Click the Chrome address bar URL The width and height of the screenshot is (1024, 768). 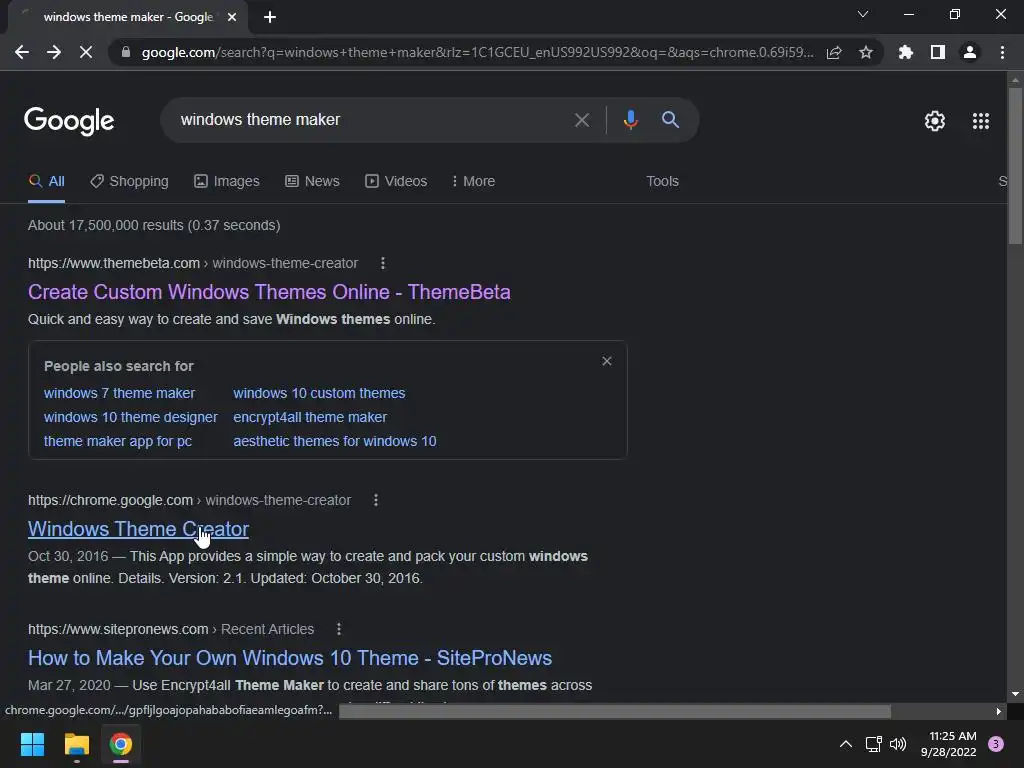[x=477, y=52]
